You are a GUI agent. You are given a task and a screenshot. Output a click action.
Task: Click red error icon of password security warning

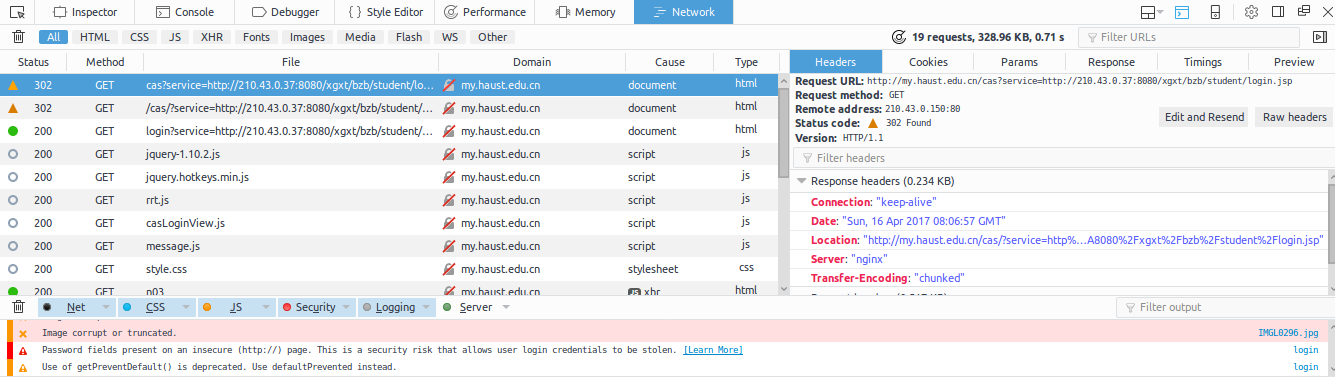(x=22, y=350)
